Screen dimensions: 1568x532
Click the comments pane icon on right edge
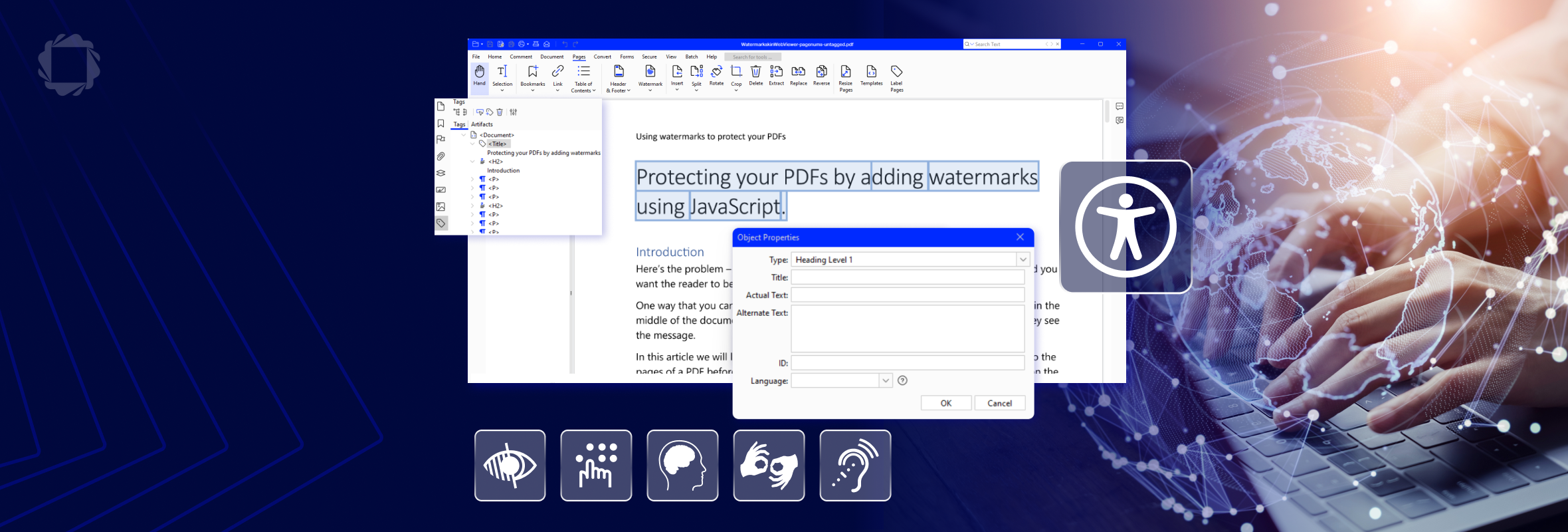click(1120, 106)
